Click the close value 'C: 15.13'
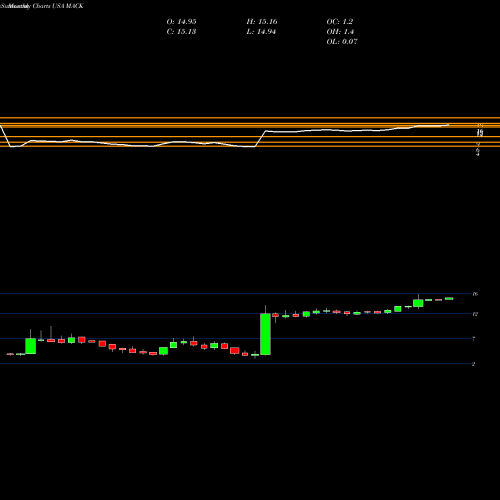This screenshot has height=500, width=500. pyautogui.click(x=181, y=32)
